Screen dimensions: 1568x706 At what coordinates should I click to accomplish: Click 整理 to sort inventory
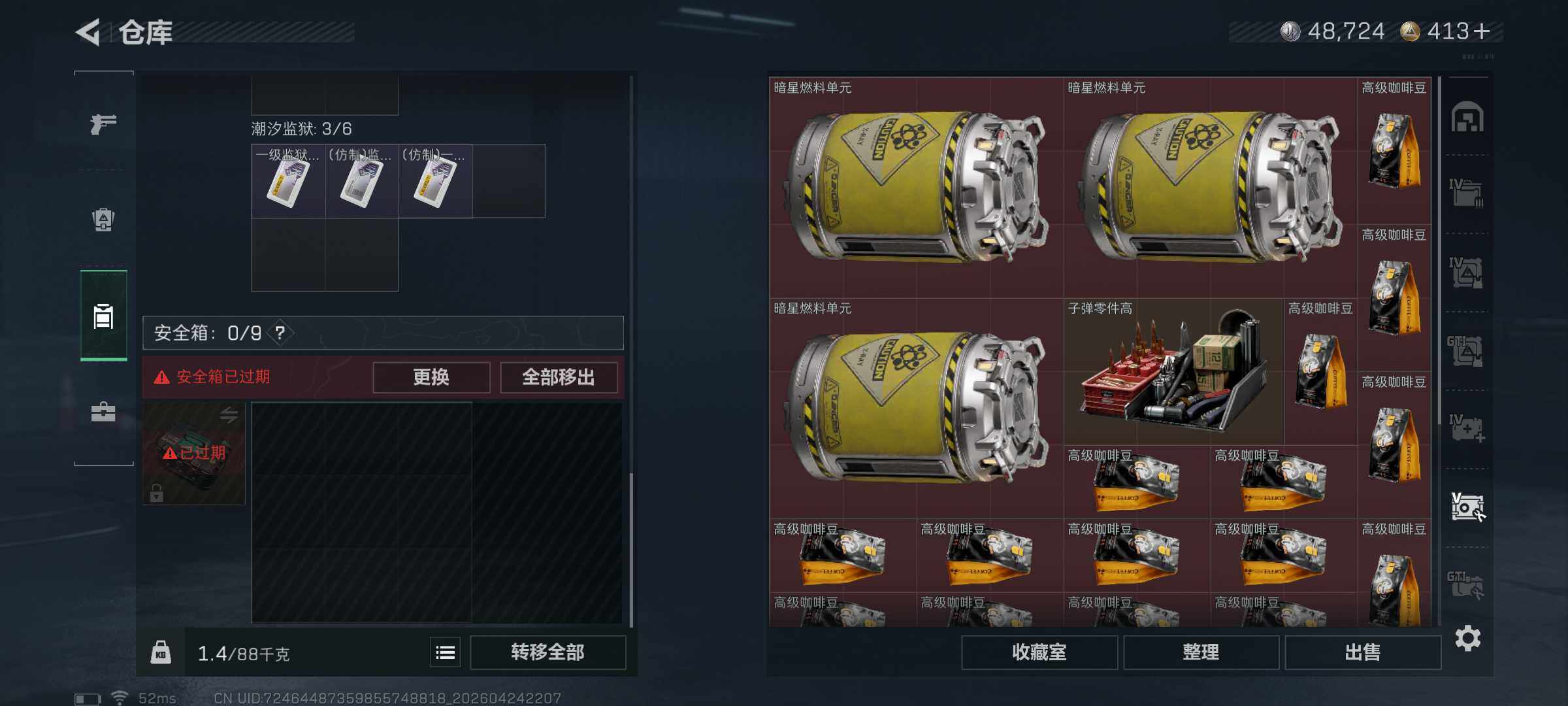pyautogui.click(x=1201, y=652)
